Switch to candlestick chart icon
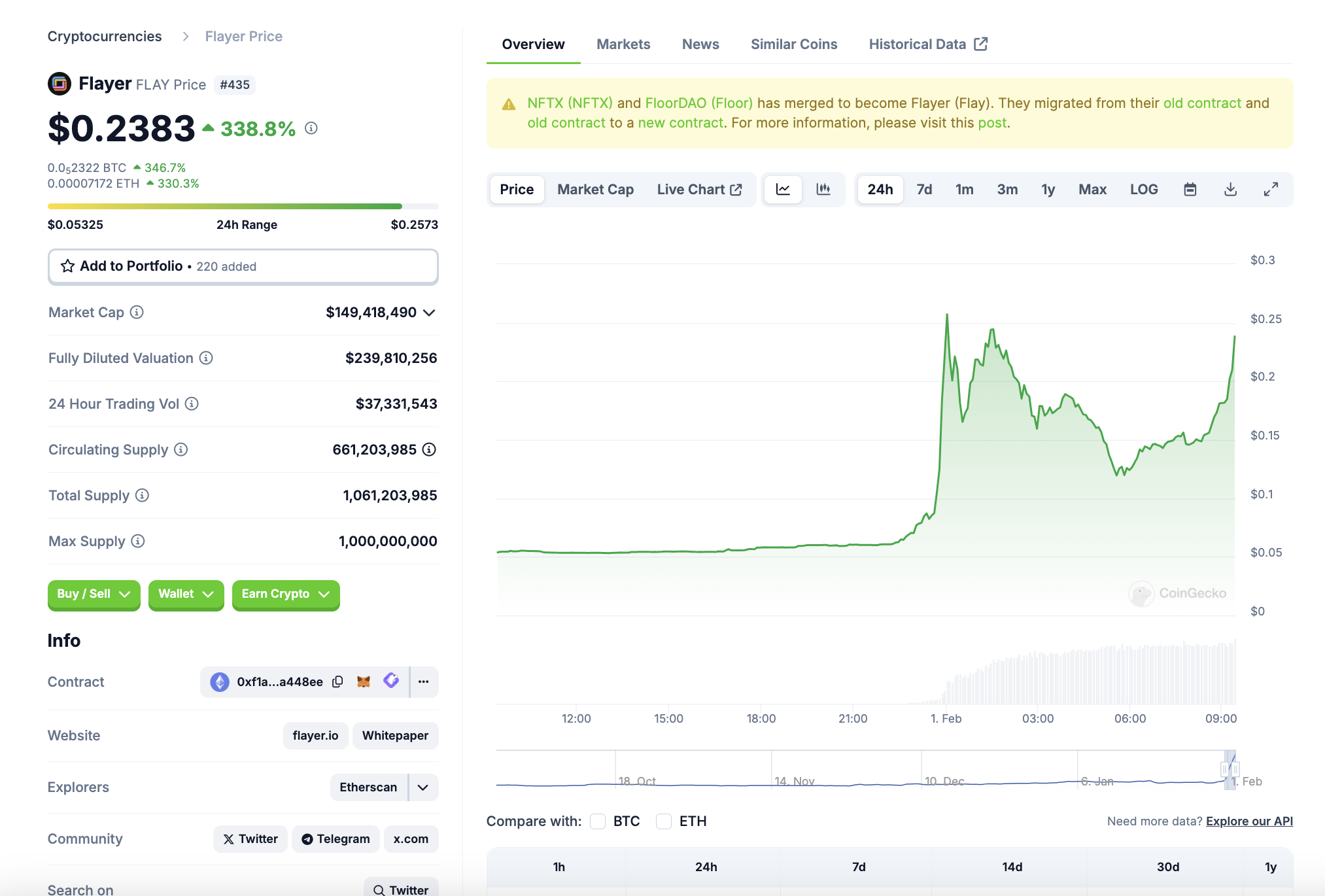The width and height of the screenshot is (1325, 896). pyautogui.click(x=823, y=190)
